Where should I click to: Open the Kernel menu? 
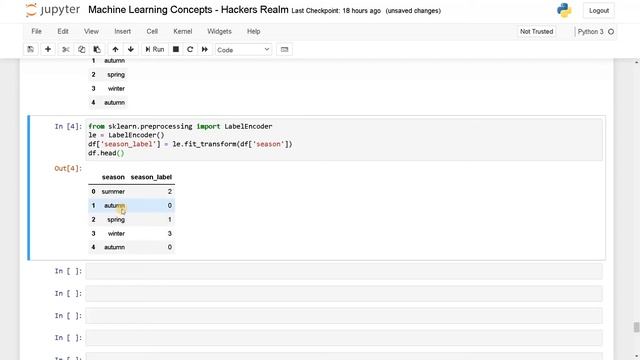[182, 31]
